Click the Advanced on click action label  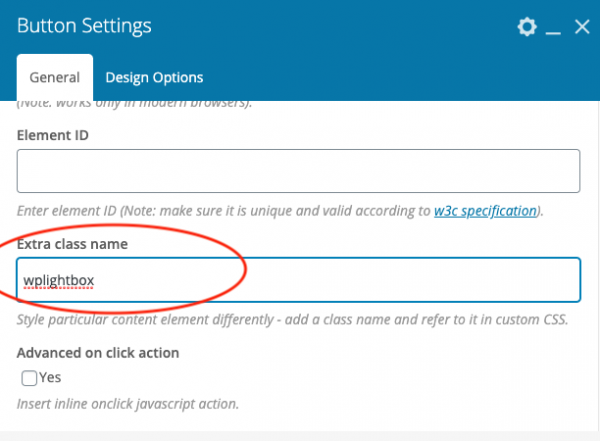98,354
